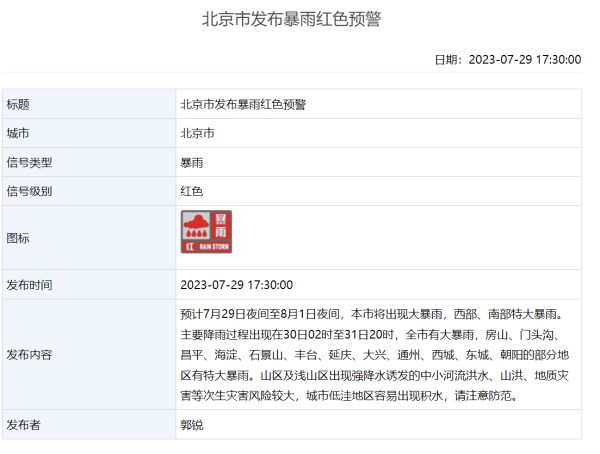Viewport: 600px width, 454px height.
Task: Select the 信号类型 row label
Action: pyautogui.click(x=29, y=162)
